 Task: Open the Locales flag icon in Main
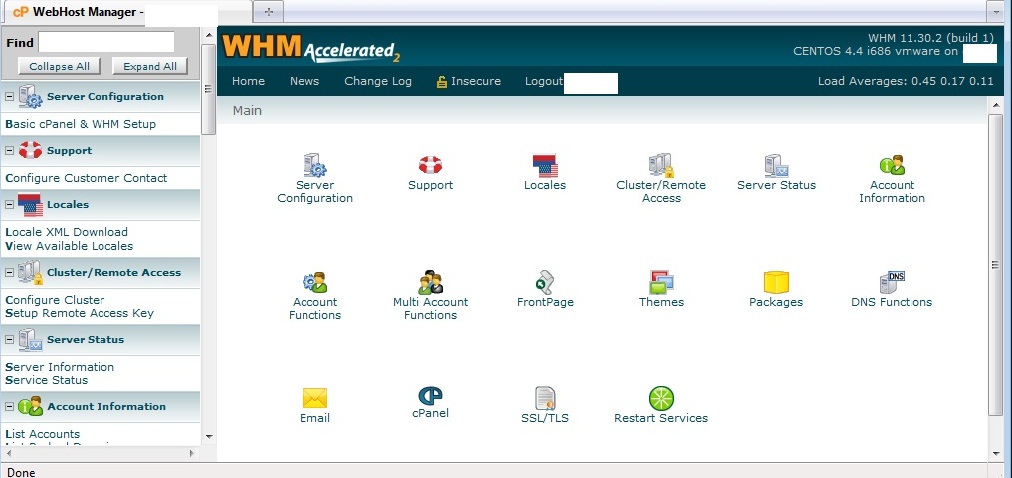tap(545, 165)
